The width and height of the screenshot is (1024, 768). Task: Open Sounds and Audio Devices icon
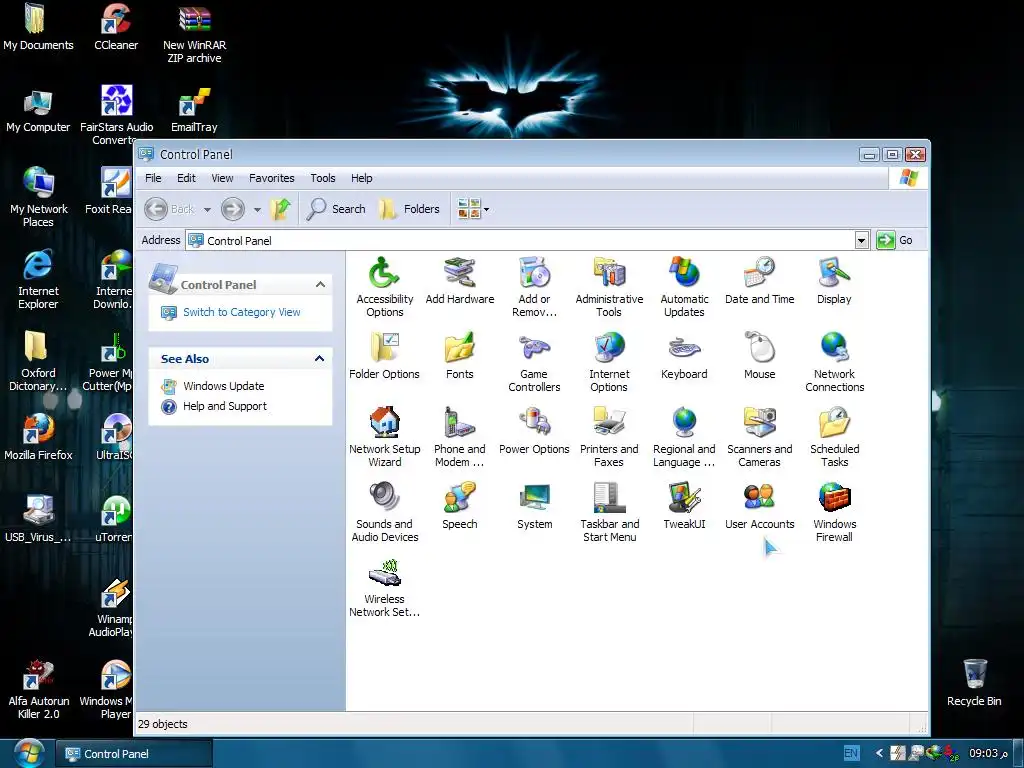(384, 511)
